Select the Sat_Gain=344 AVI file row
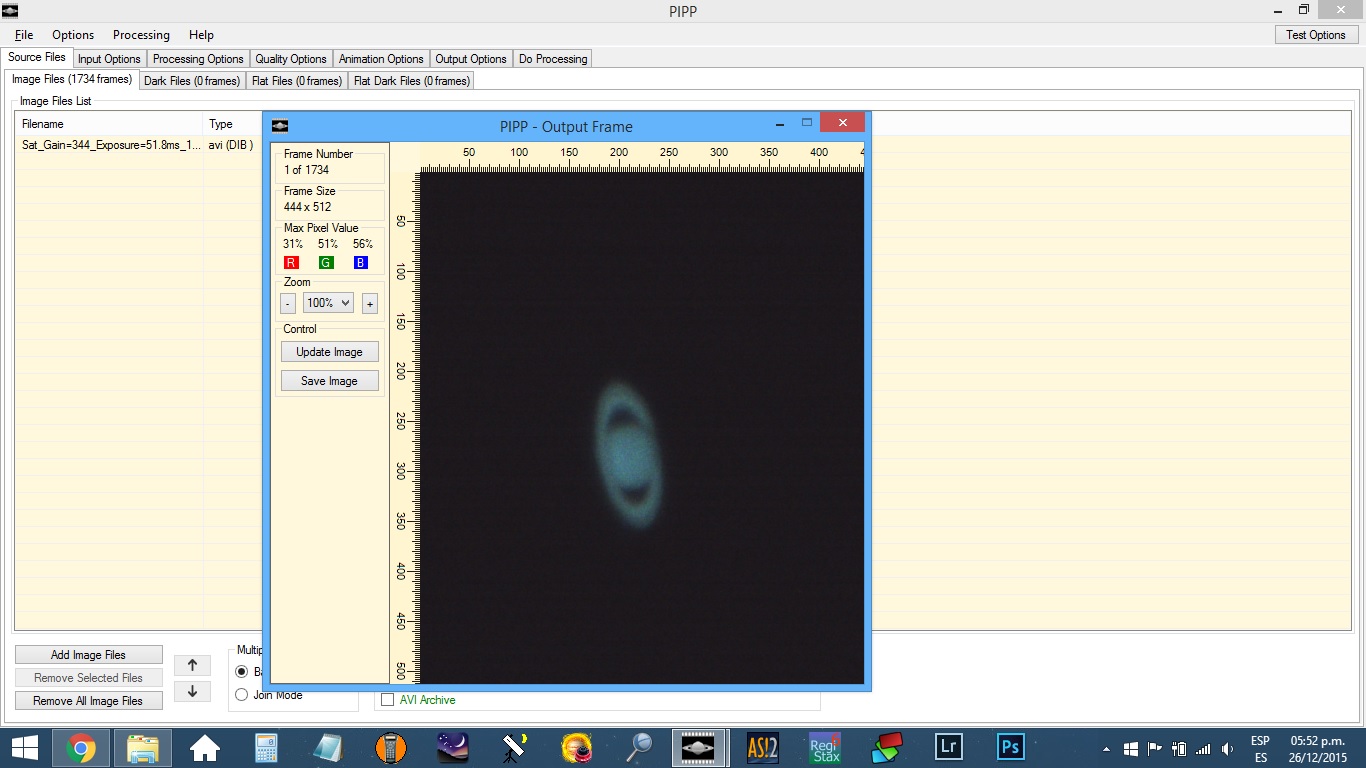 click(110, 145)
